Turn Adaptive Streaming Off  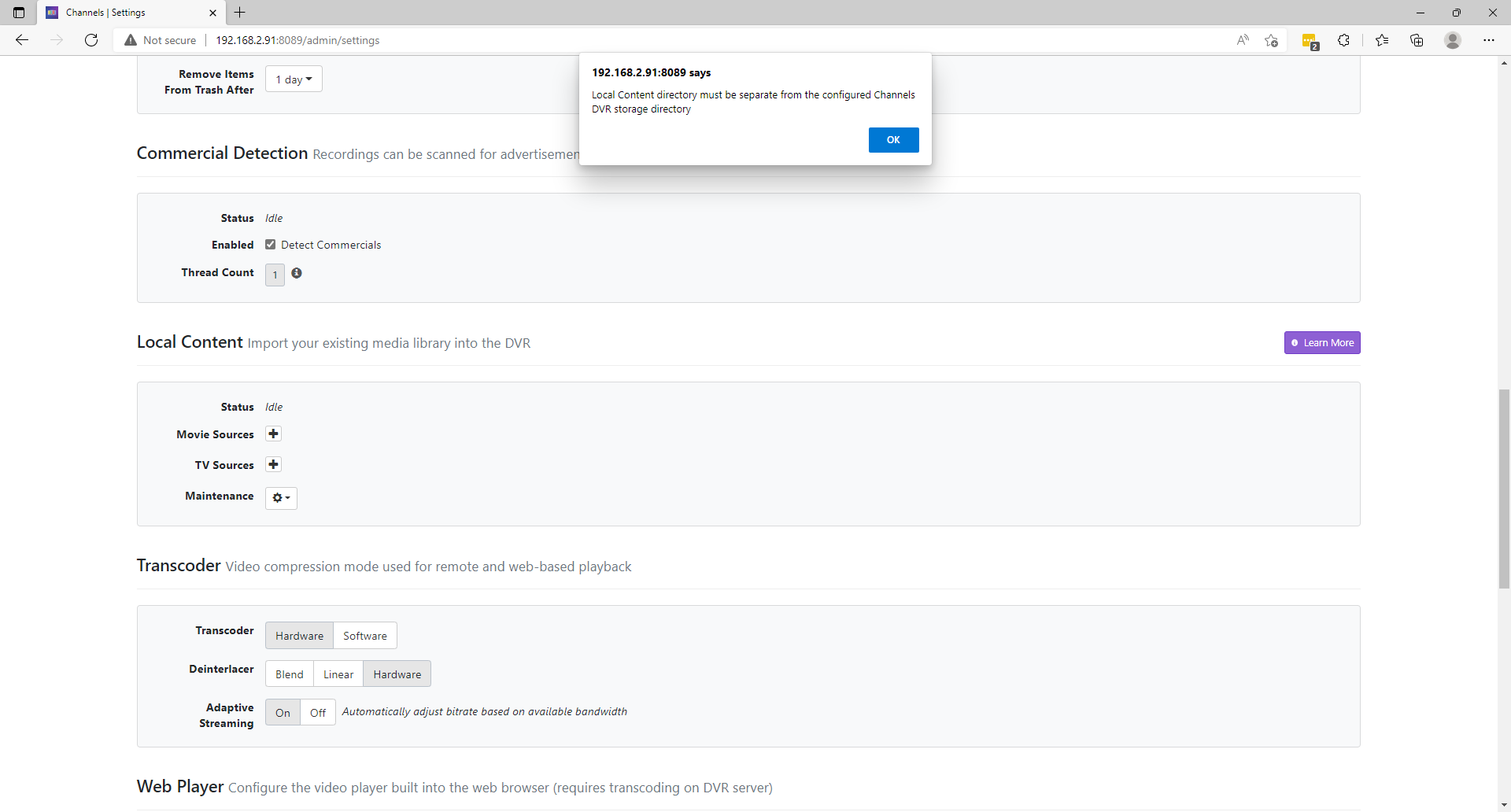click(318, 713)
